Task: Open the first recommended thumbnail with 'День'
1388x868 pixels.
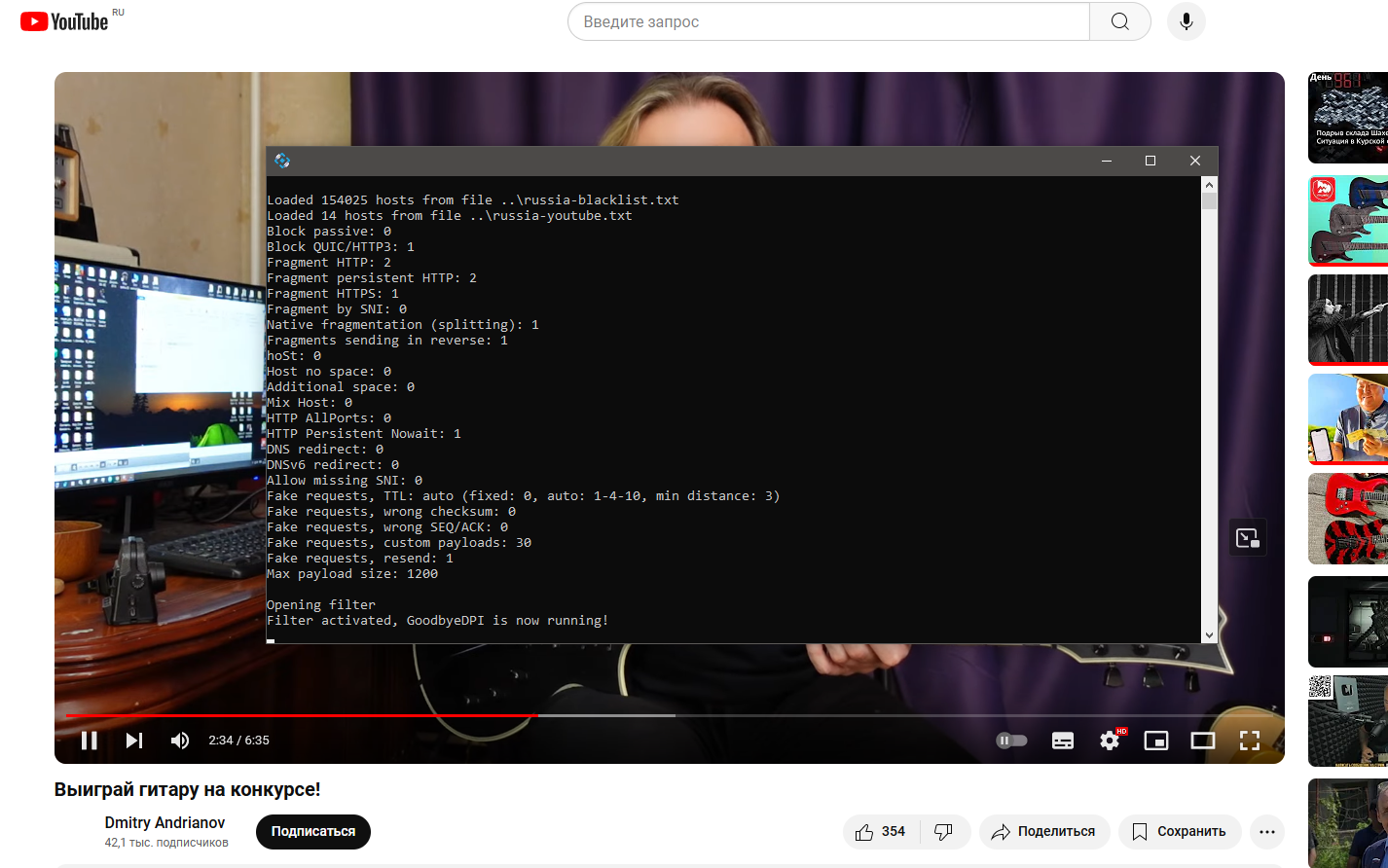Action: pyautogui.click(x=1348, y=118)
